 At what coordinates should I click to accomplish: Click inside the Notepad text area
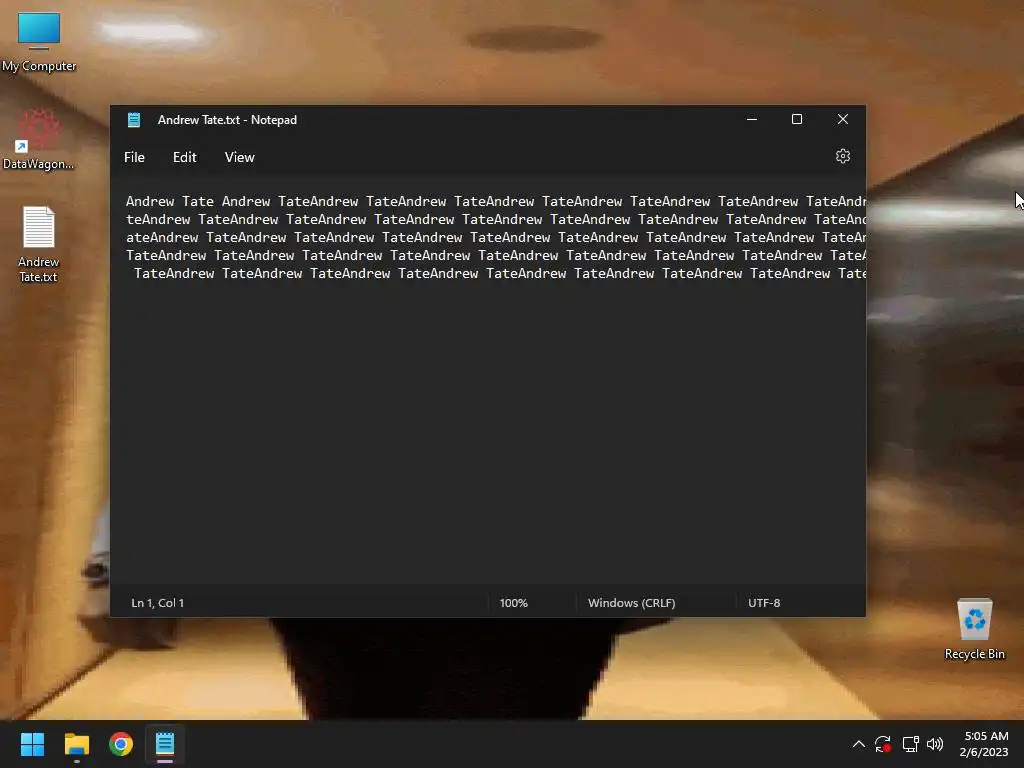tap(488, 379)
